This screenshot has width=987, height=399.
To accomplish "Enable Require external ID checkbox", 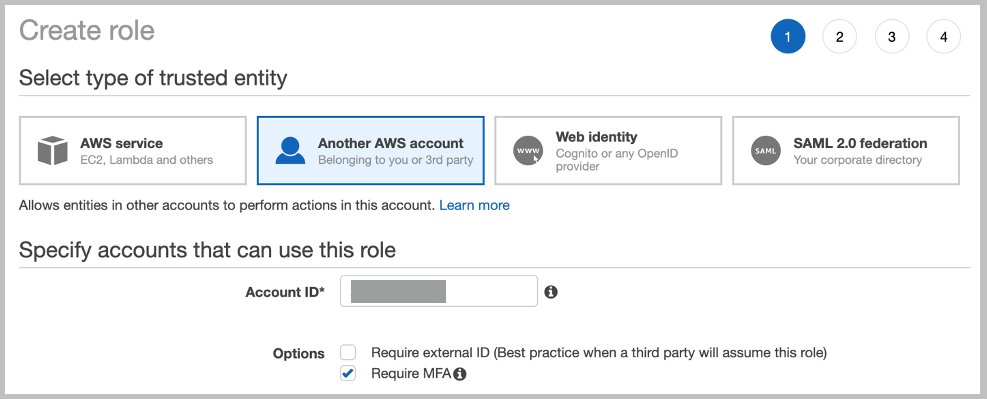I will [348, 352].
